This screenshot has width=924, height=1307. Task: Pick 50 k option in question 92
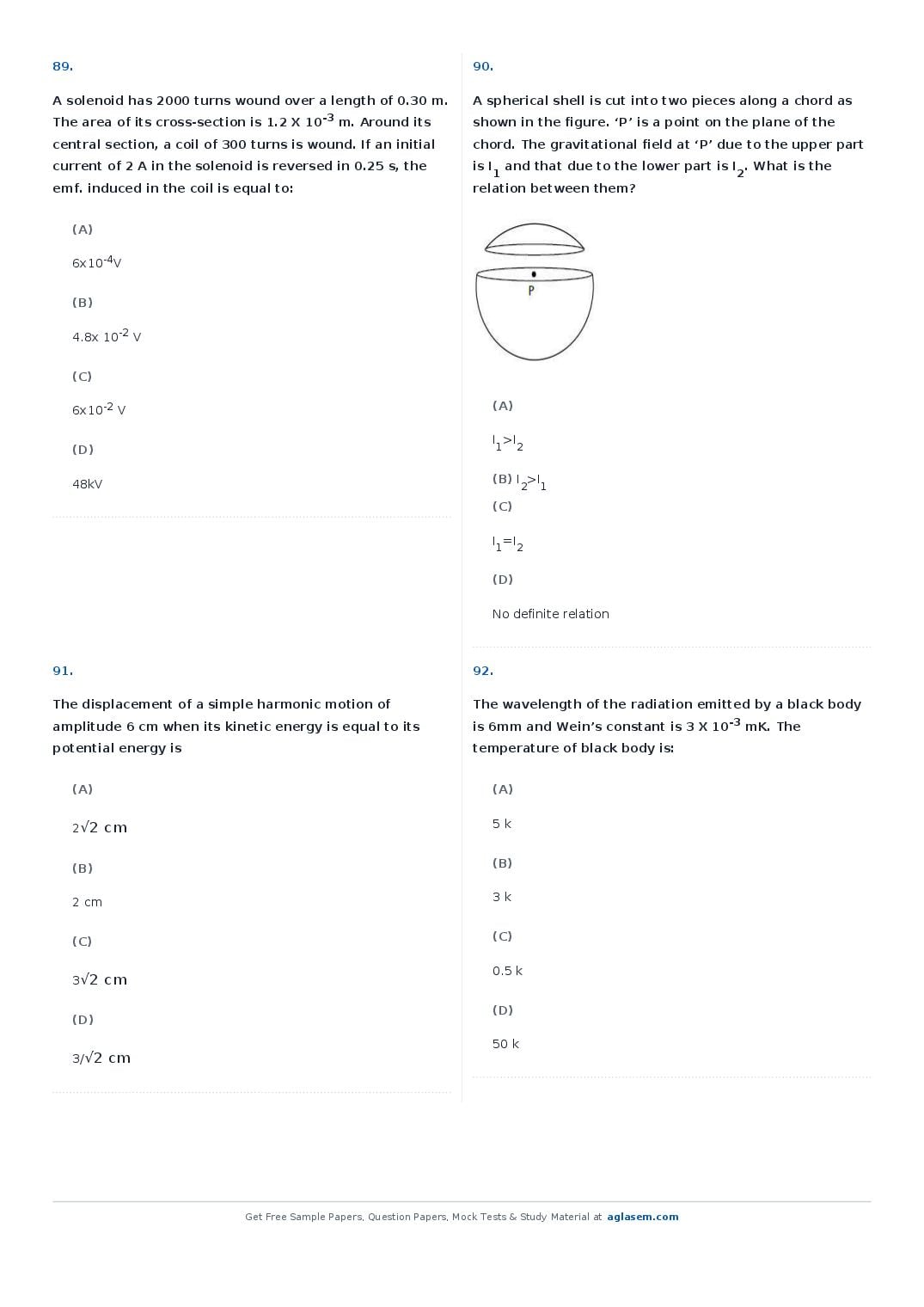click(x=505, y=1044)
